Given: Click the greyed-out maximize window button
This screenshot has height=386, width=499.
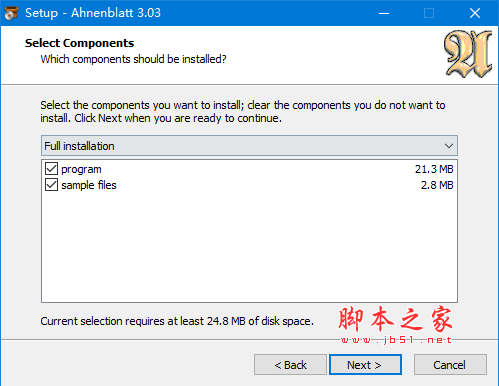Looking at the screenshot, I should coord(429,13).
